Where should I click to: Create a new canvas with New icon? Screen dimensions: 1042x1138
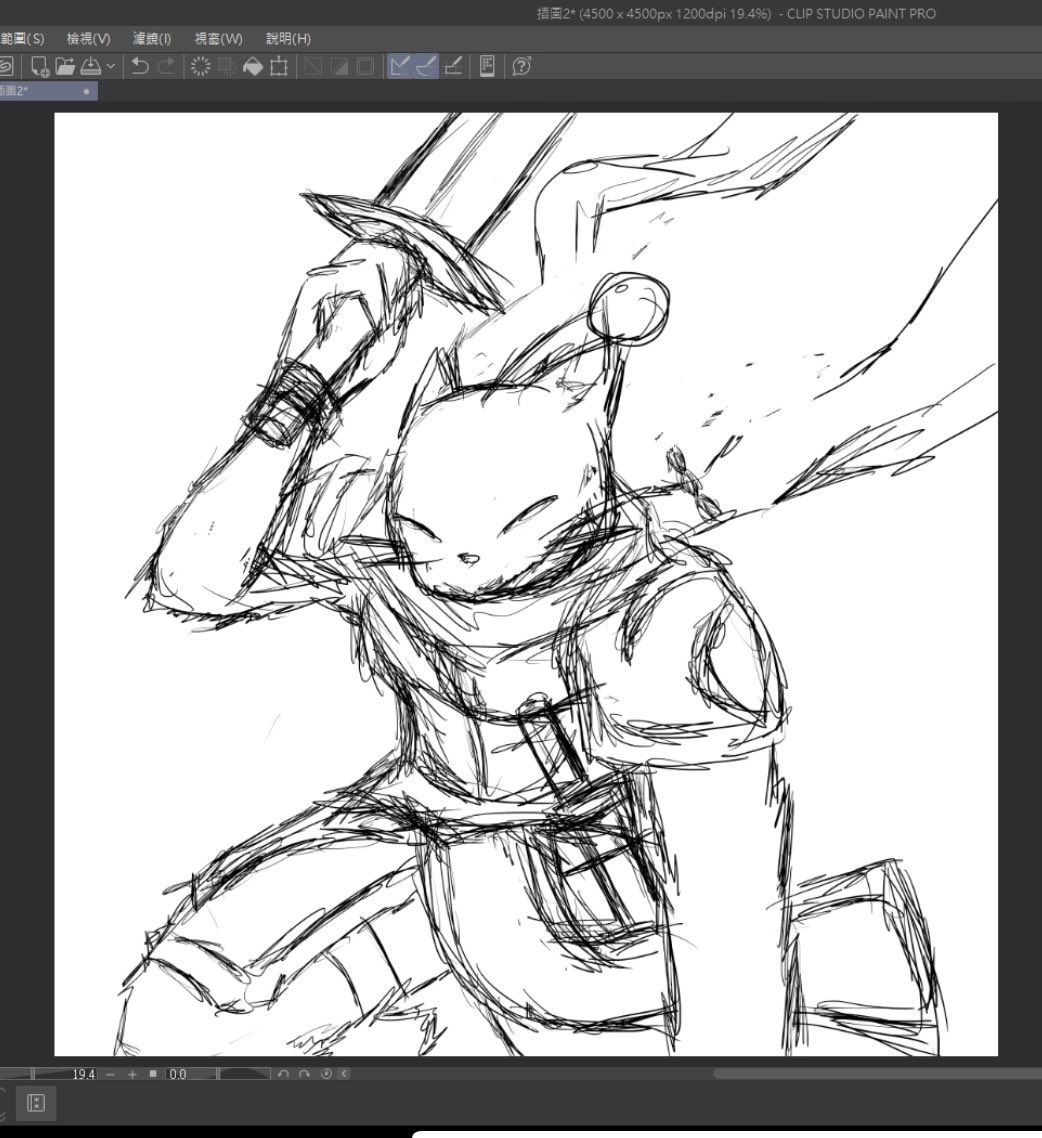40,67
